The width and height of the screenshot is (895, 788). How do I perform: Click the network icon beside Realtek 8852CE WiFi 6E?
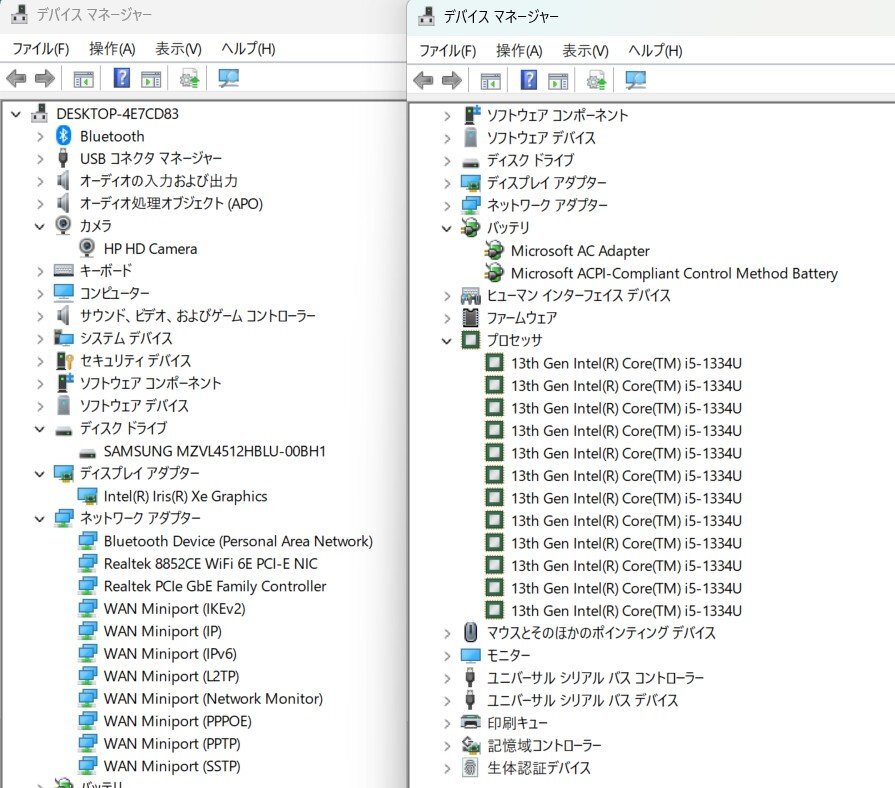(87, 564)
